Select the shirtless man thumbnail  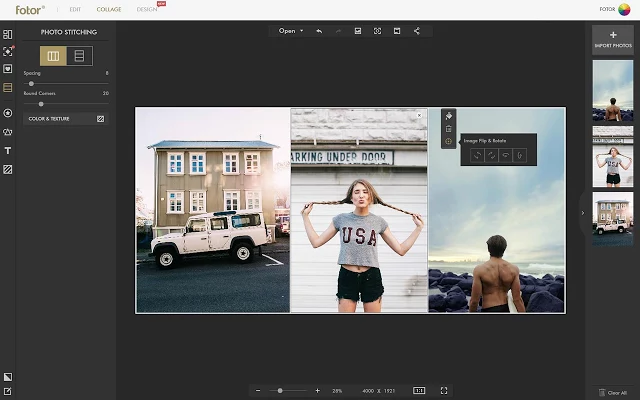coord(613,91)
